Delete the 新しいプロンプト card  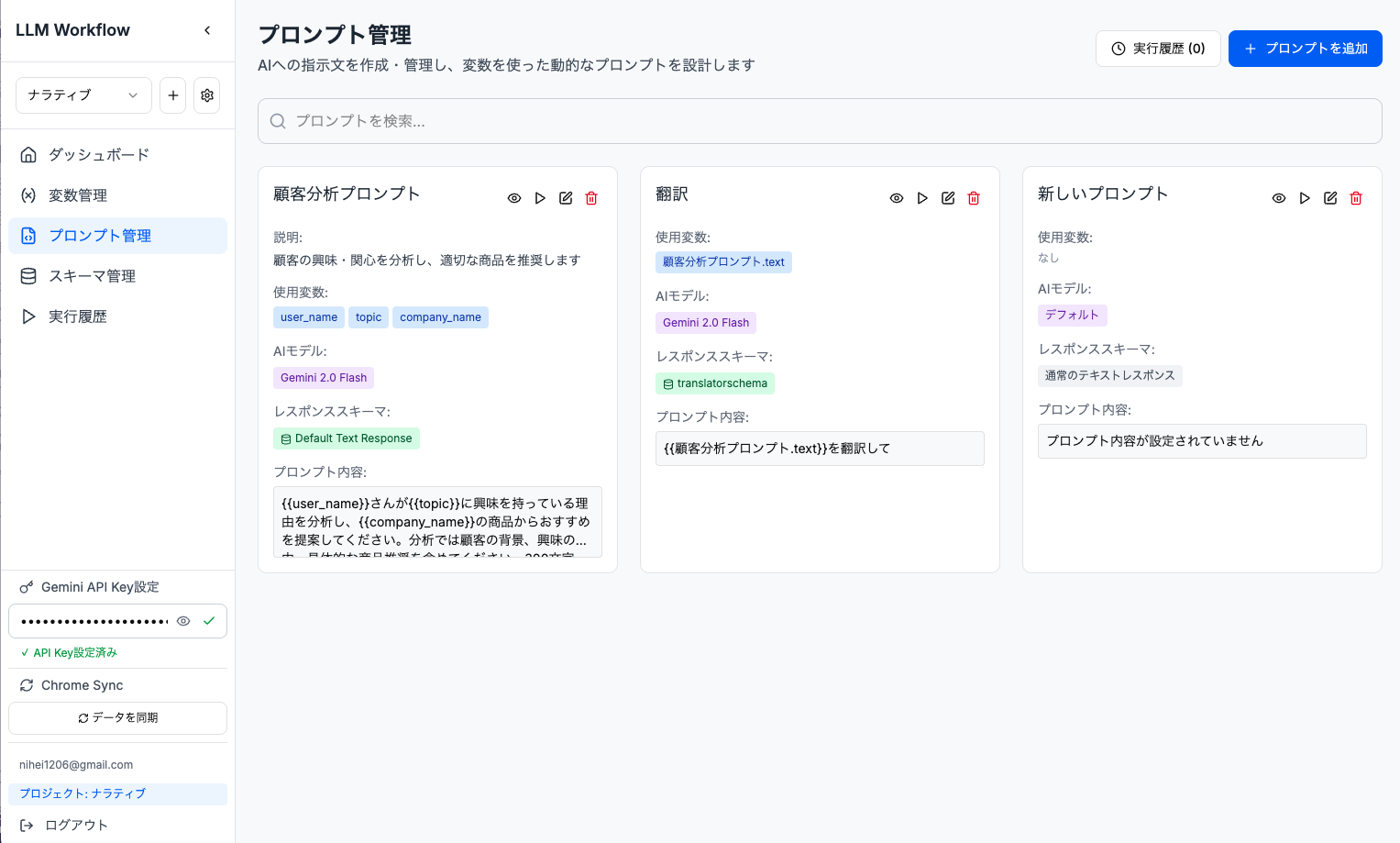coord(1356,198)
